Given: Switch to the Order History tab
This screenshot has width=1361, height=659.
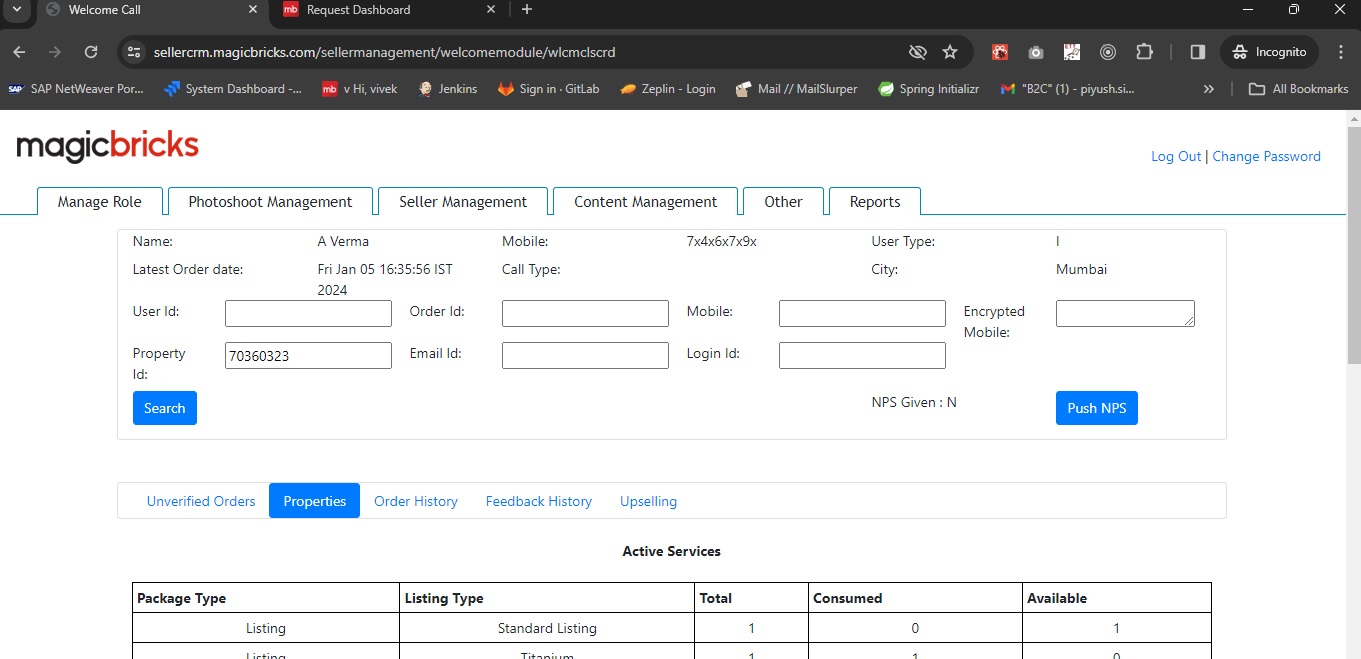Looking at the screenshot, I should [x=416, y=501].
